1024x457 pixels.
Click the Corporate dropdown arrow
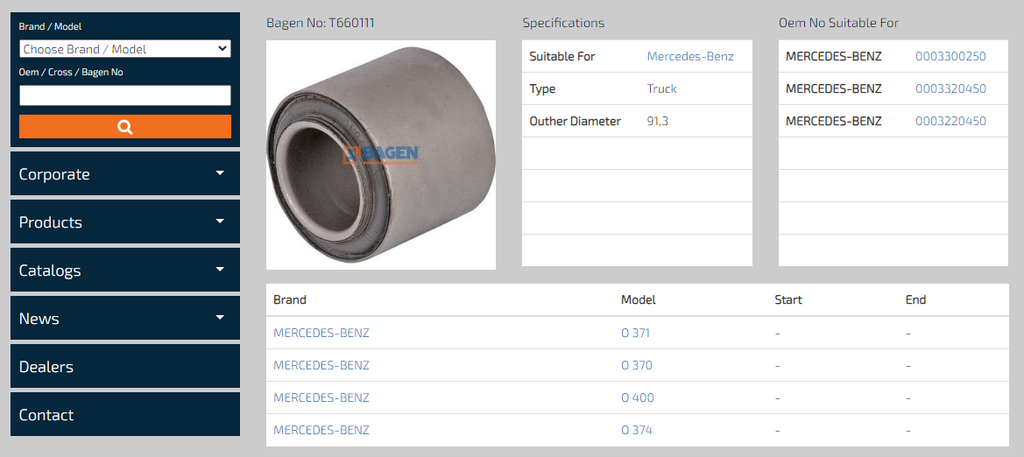click(220, 173)
